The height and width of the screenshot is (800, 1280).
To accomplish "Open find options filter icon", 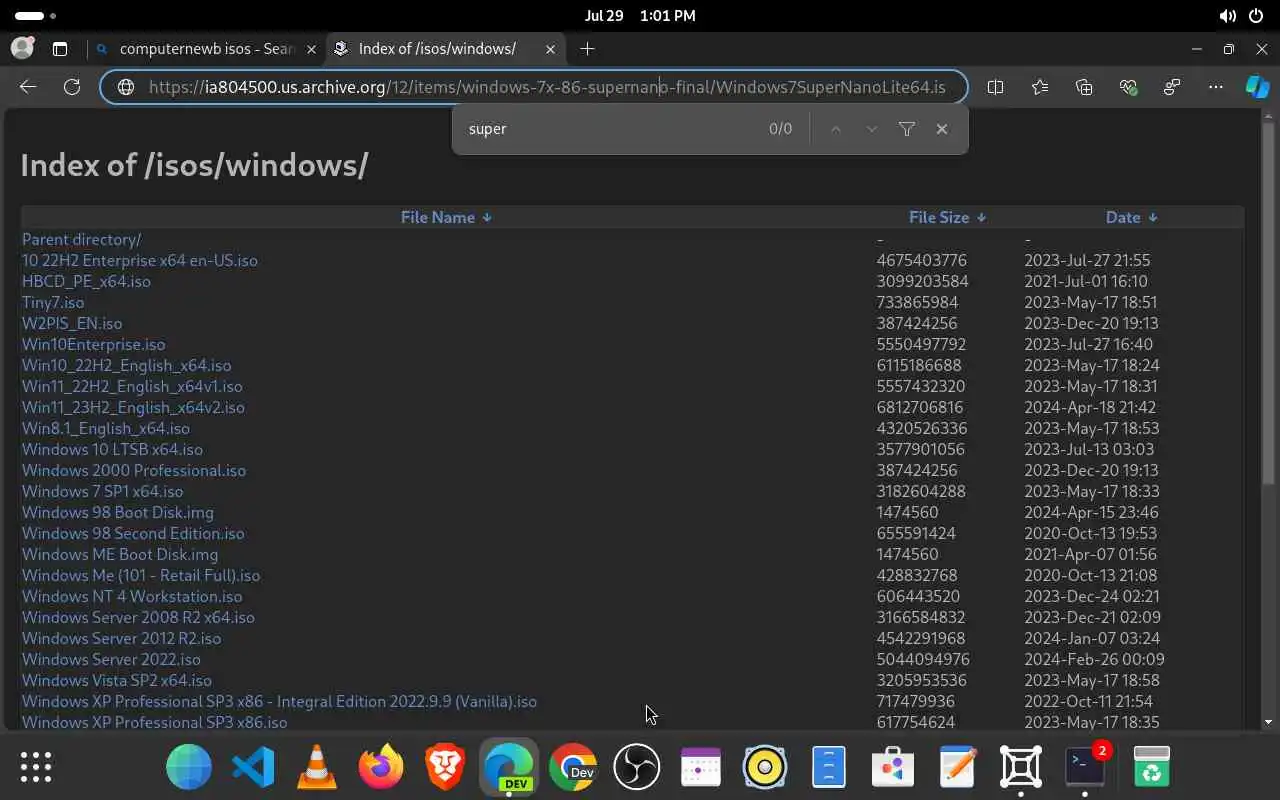I will (x=907, y=129).
